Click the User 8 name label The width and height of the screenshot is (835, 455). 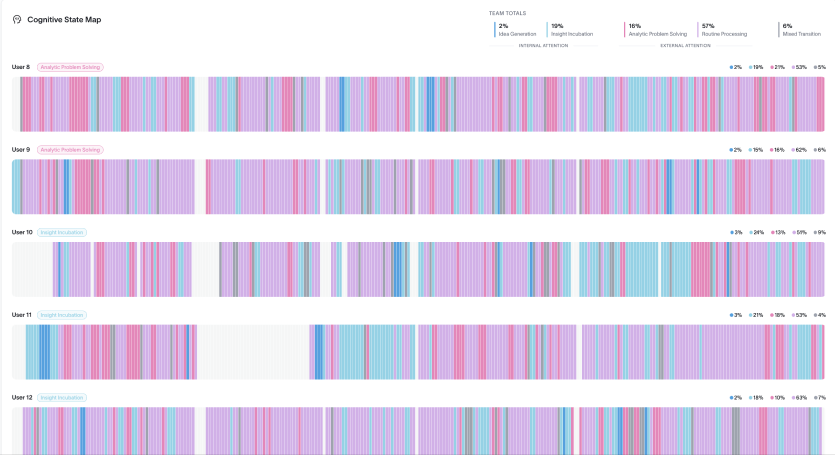click(x=21, y=67)
